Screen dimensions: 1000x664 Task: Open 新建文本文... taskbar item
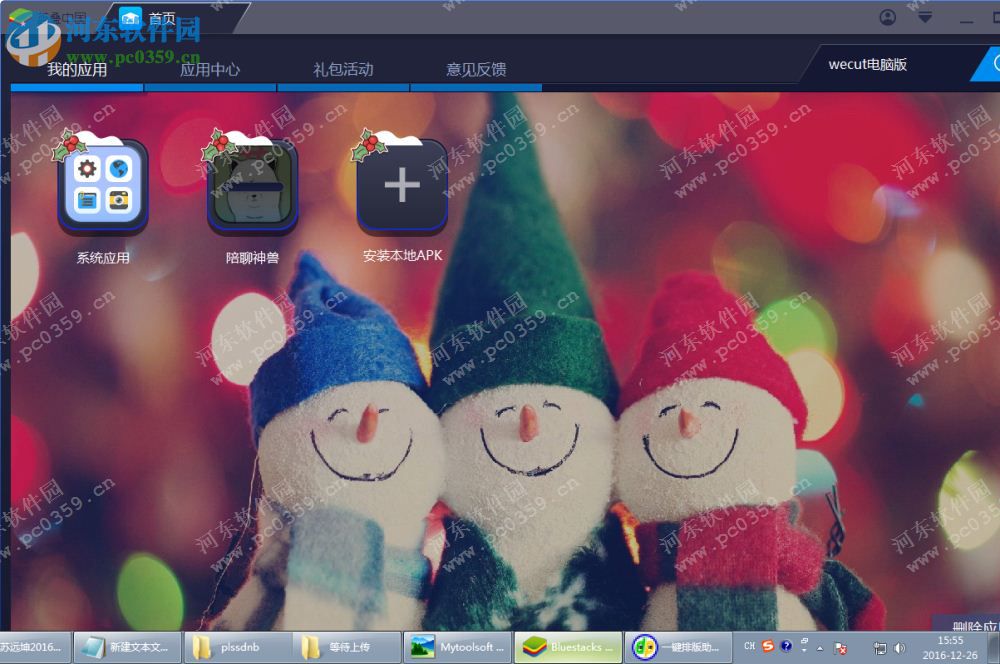(x=128, y=647)
